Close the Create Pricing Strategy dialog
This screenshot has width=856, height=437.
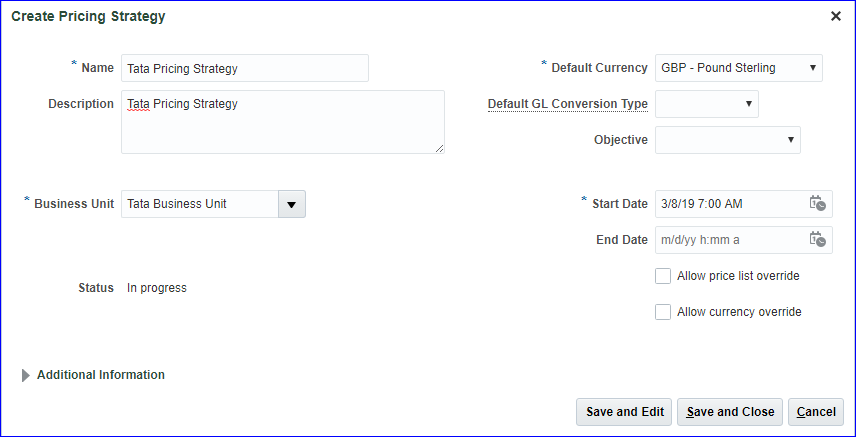pos(836,16)
